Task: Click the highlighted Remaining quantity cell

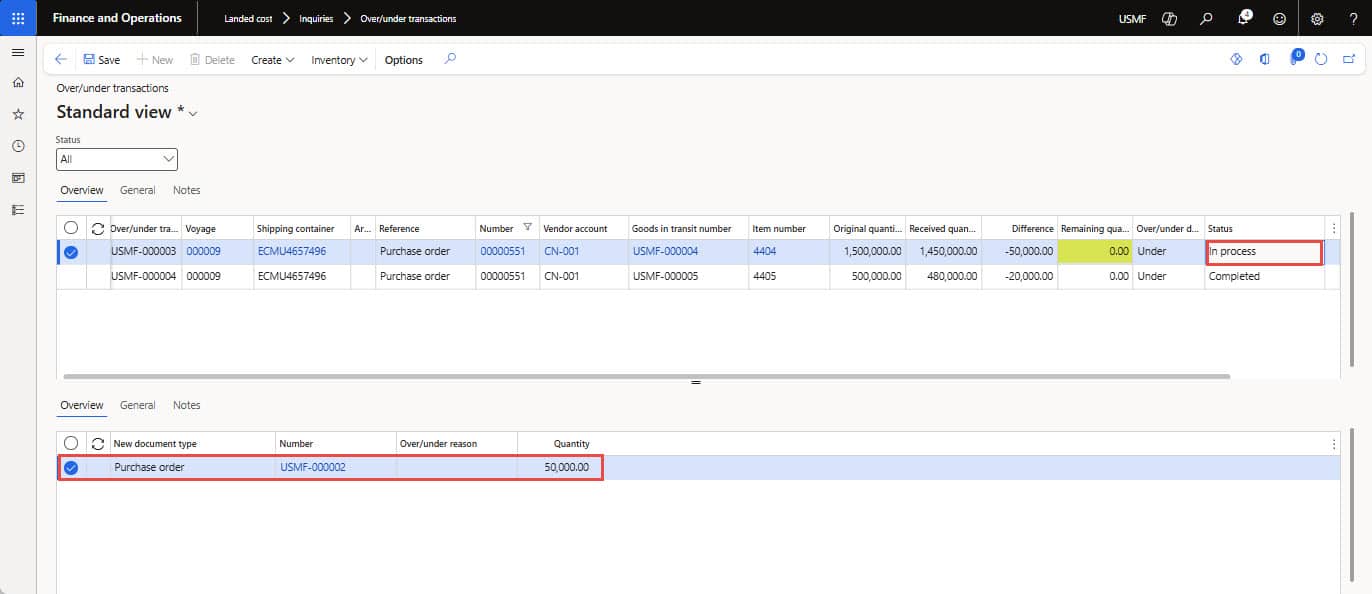Action: pos(1095,252)
